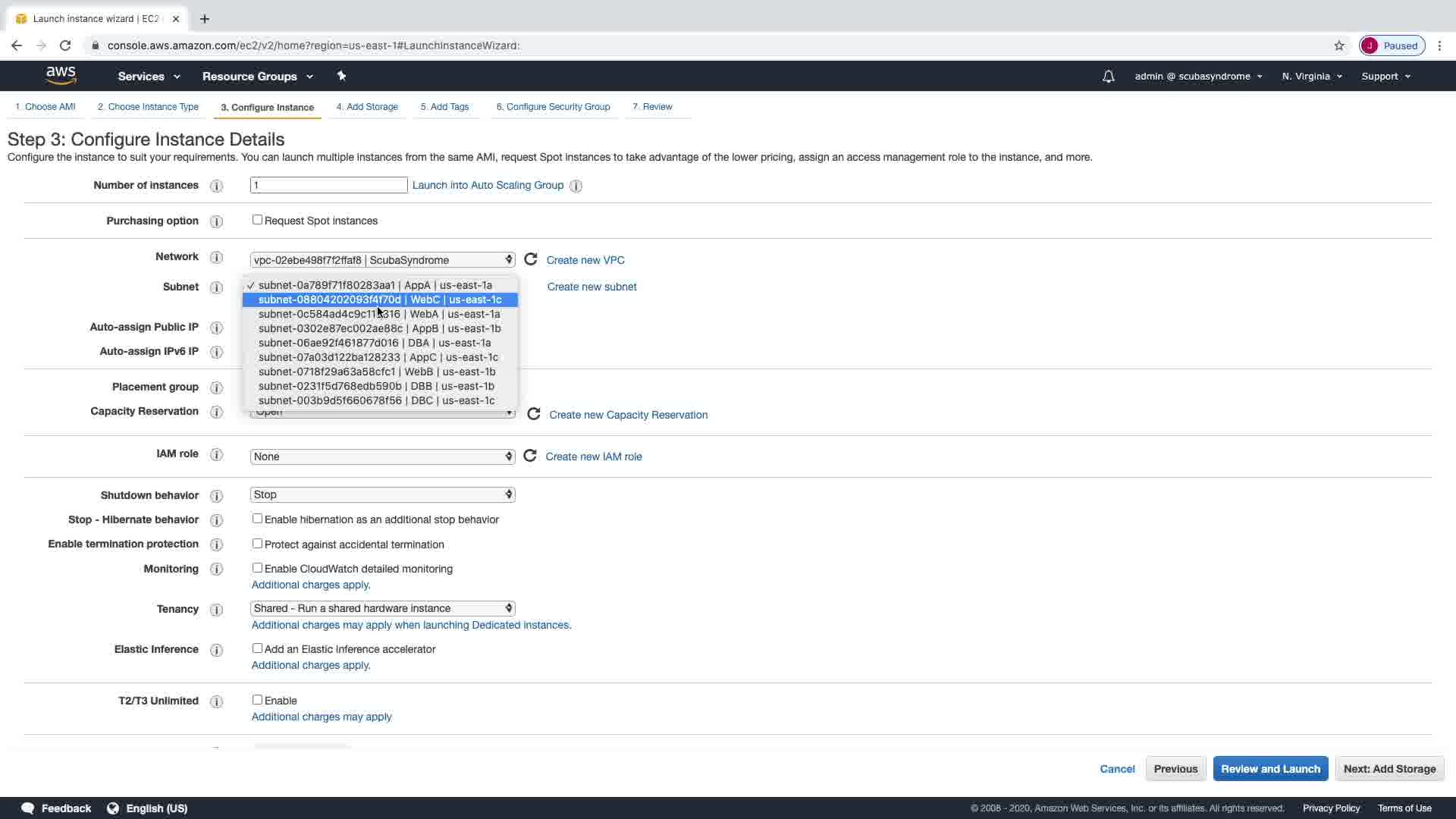Open the notifications bell icon
Screen dimensions: 1456x819
pyautogui.click(x=1108, y=77)
